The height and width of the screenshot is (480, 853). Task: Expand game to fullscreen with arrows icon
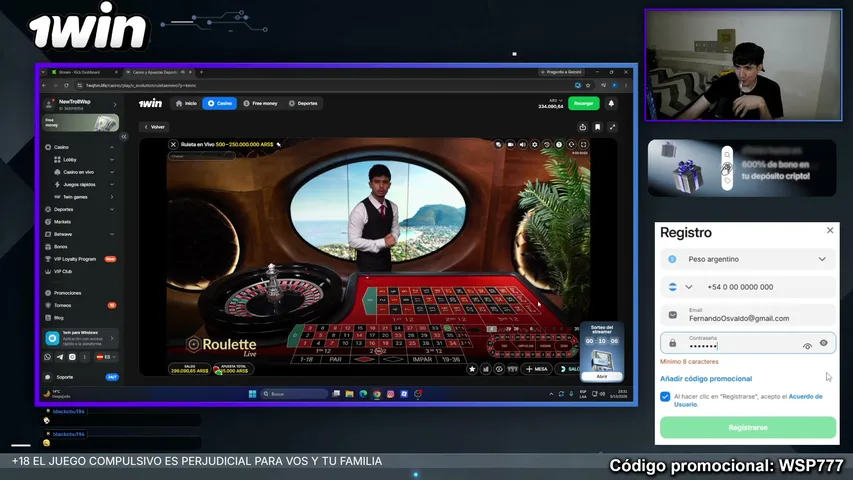(613, 127)
